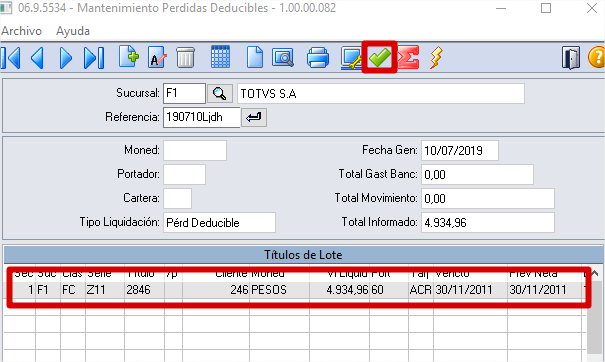Click the Referencia input field
This screenshot has width=605, height=362.
coord(202,117)
